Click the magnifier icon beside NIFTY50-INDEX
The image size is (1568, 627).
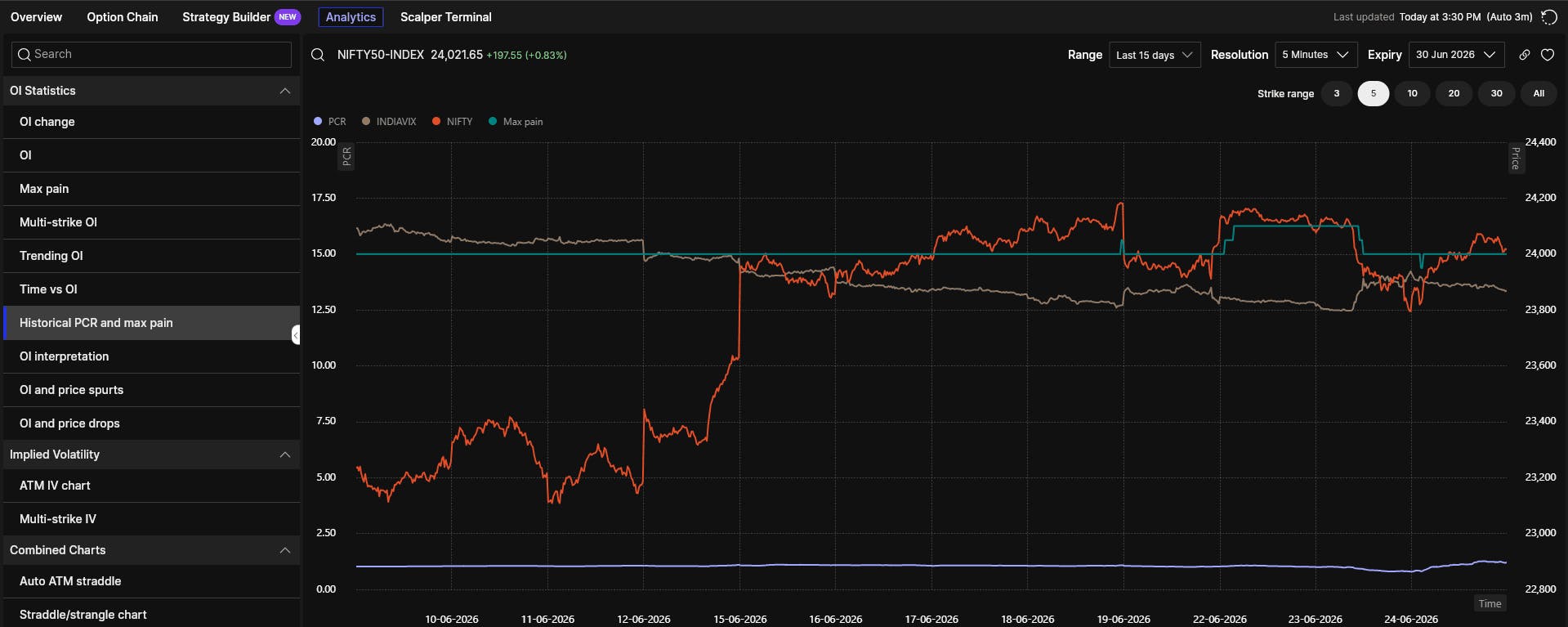(318, 55)
